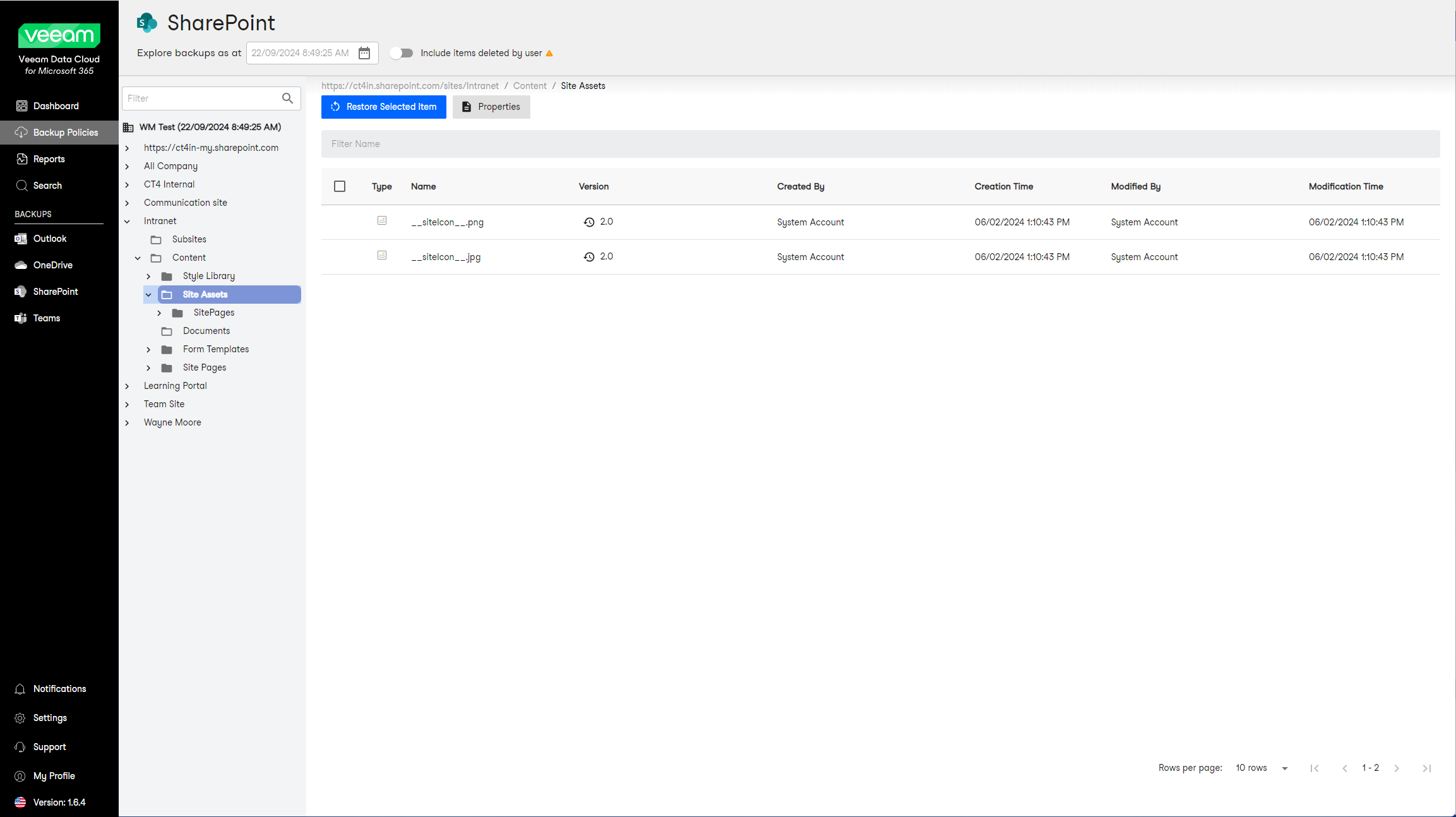Select the __siteIcon__.jpg file name
The image size is (1456, 817).
tap(446, 257)
